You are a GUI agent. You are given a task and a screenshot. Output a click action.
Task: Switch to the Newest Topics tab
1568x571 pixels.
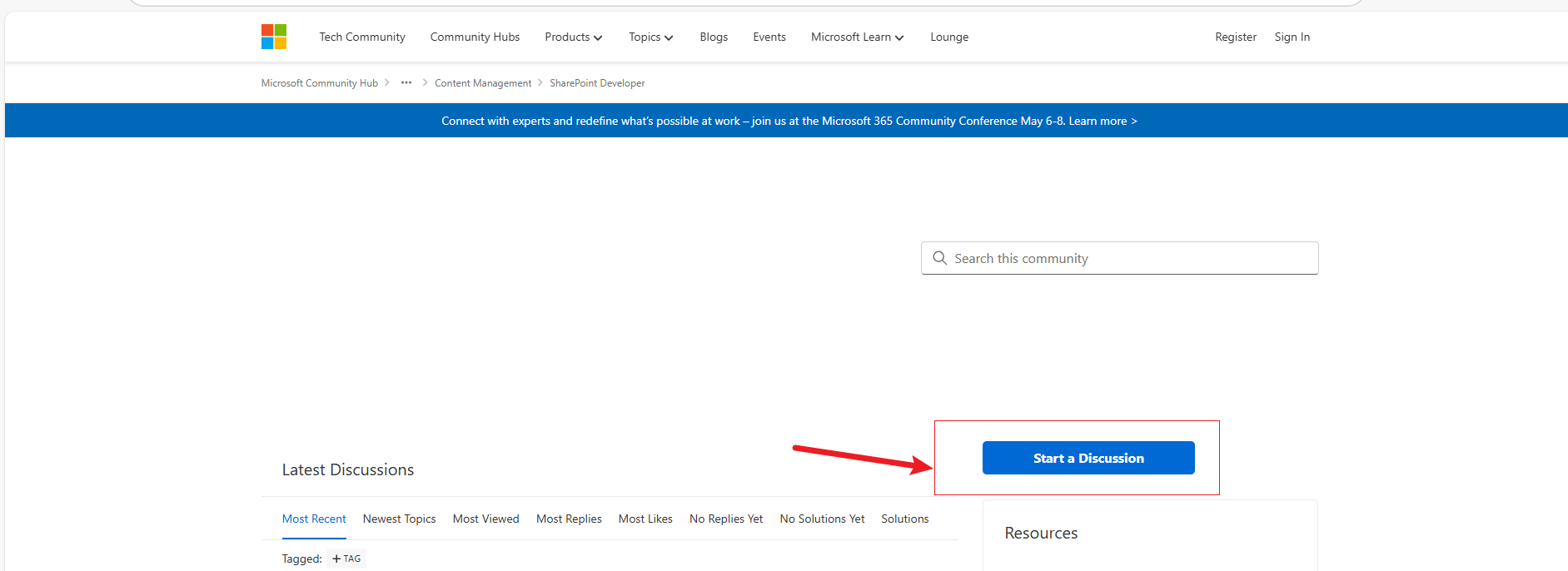click(x=399, y=519)
